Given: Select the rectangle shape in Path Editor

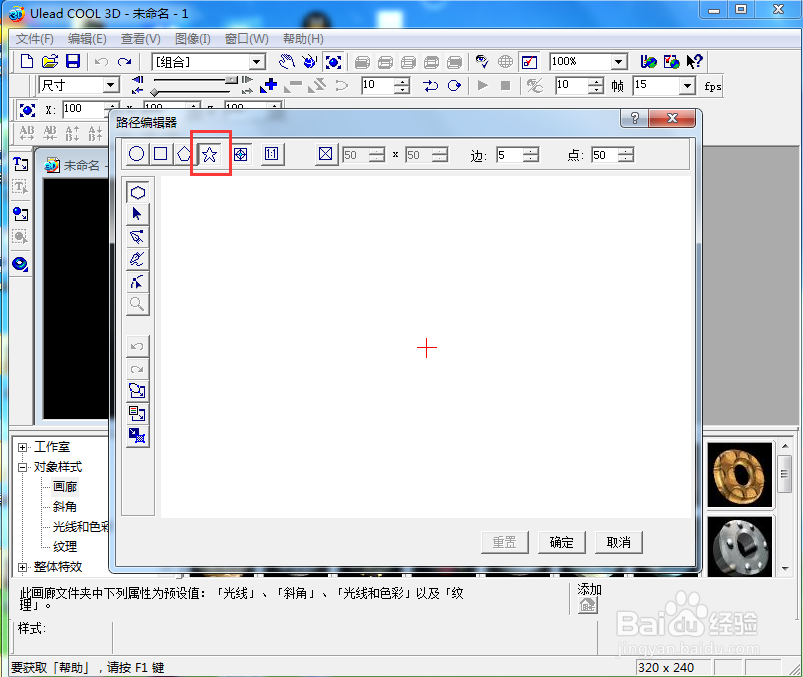Looking at the screenshot, I should point(160,154).
